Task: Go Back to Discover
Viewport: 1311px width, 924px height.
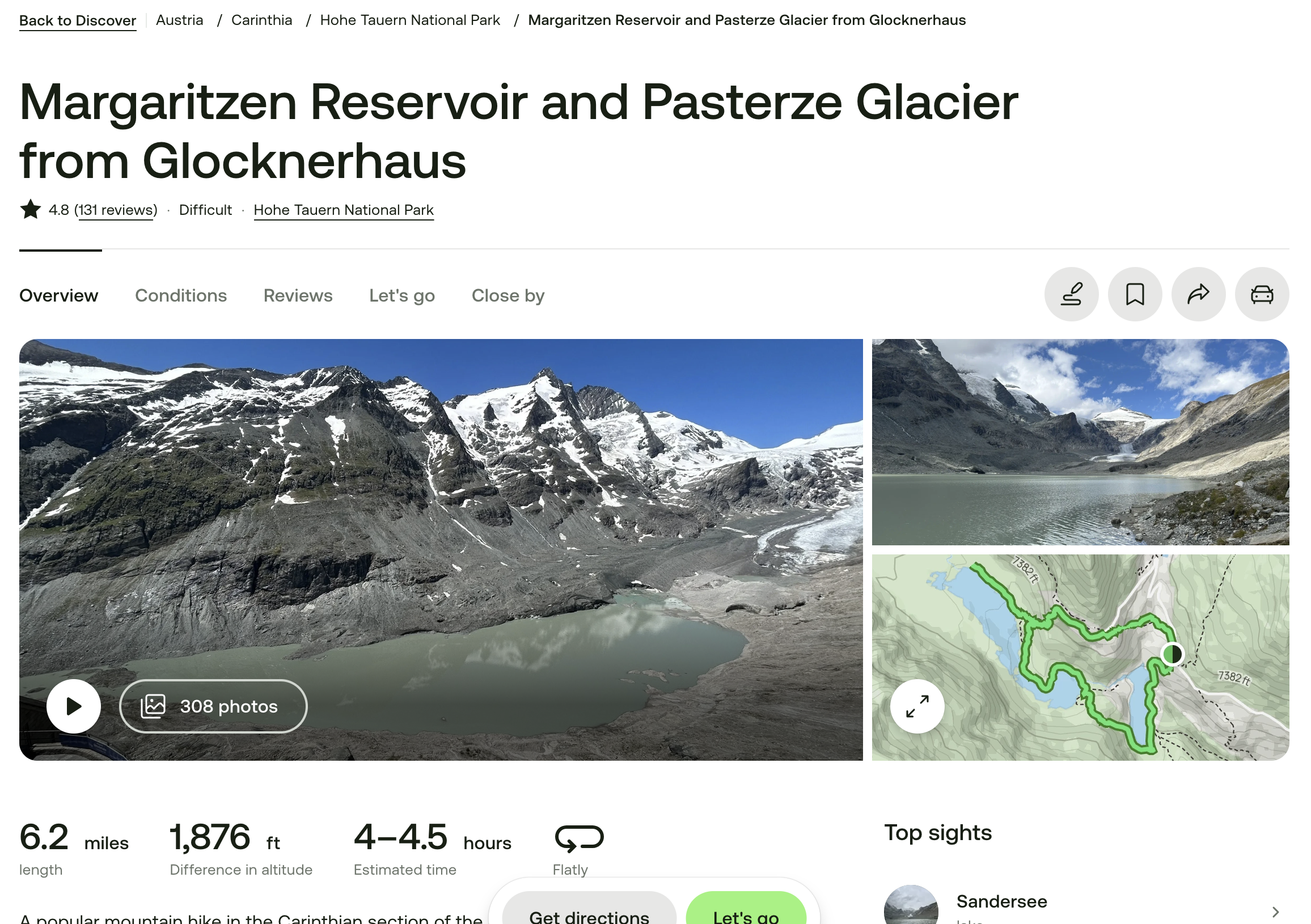Action: click(x=78, y=20)
